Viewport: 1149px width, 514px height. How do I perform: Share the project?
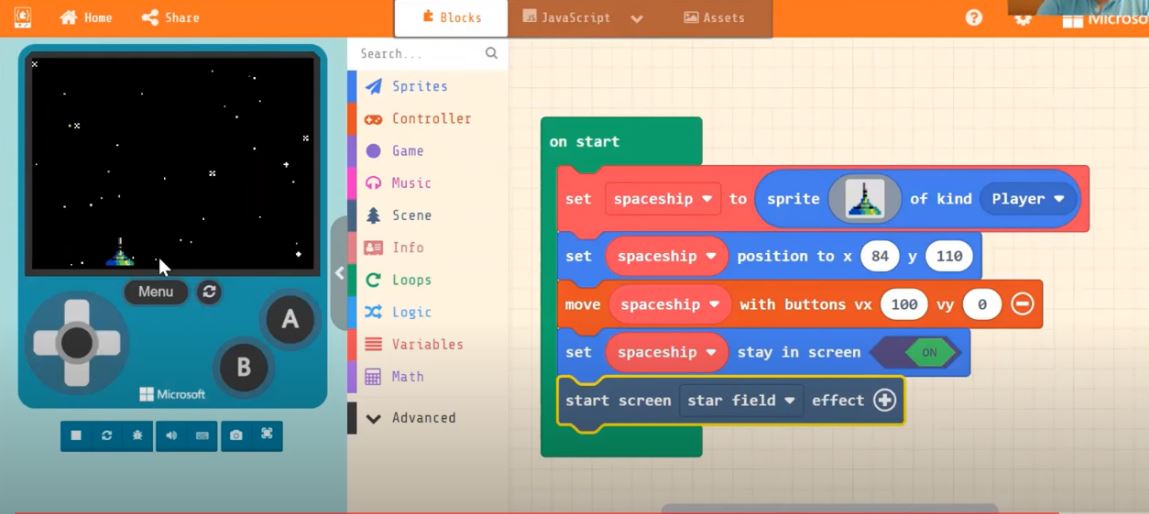(170, 18)
